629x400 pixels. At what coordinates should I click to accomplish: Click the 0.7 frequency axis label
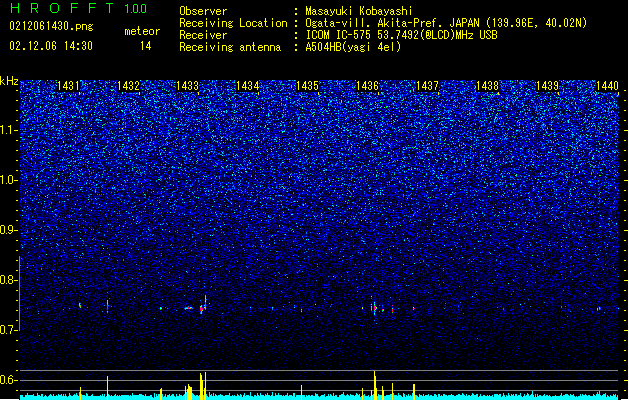pos(9,330)
